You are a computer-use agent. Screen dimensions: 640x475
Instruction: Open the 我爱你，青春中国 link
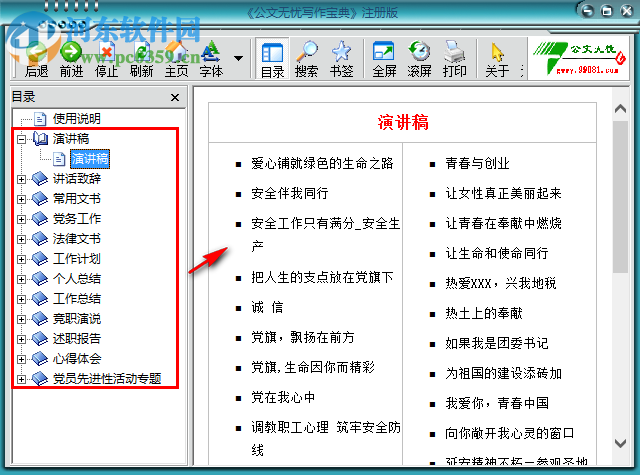[497, 403]
